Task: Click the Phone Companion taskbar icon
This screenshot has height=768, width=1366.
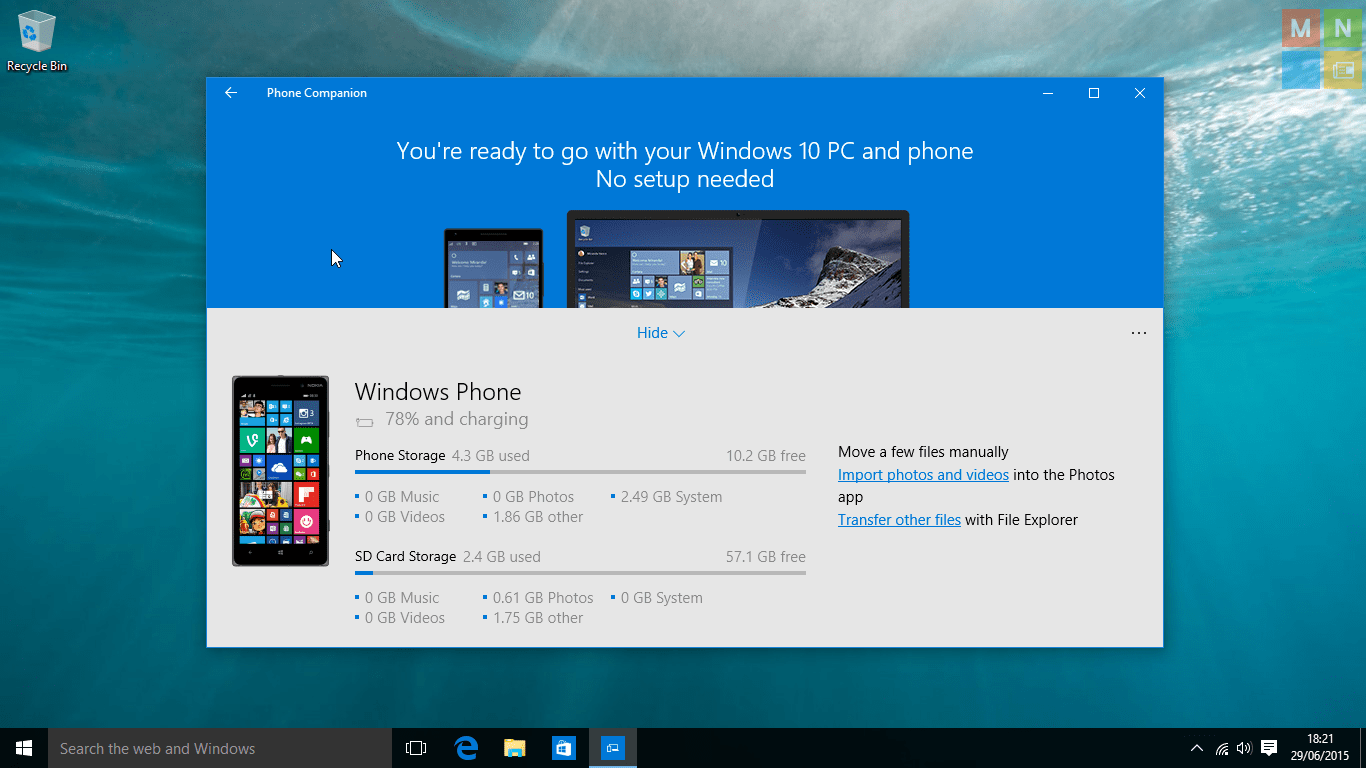Action: coord(612,748)
